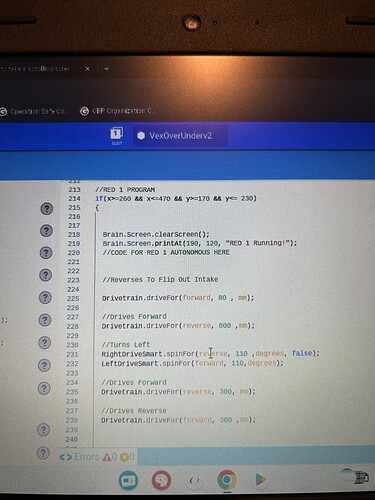
Task: Open the help icon beside line 235
Action: [x=44, y=388]
